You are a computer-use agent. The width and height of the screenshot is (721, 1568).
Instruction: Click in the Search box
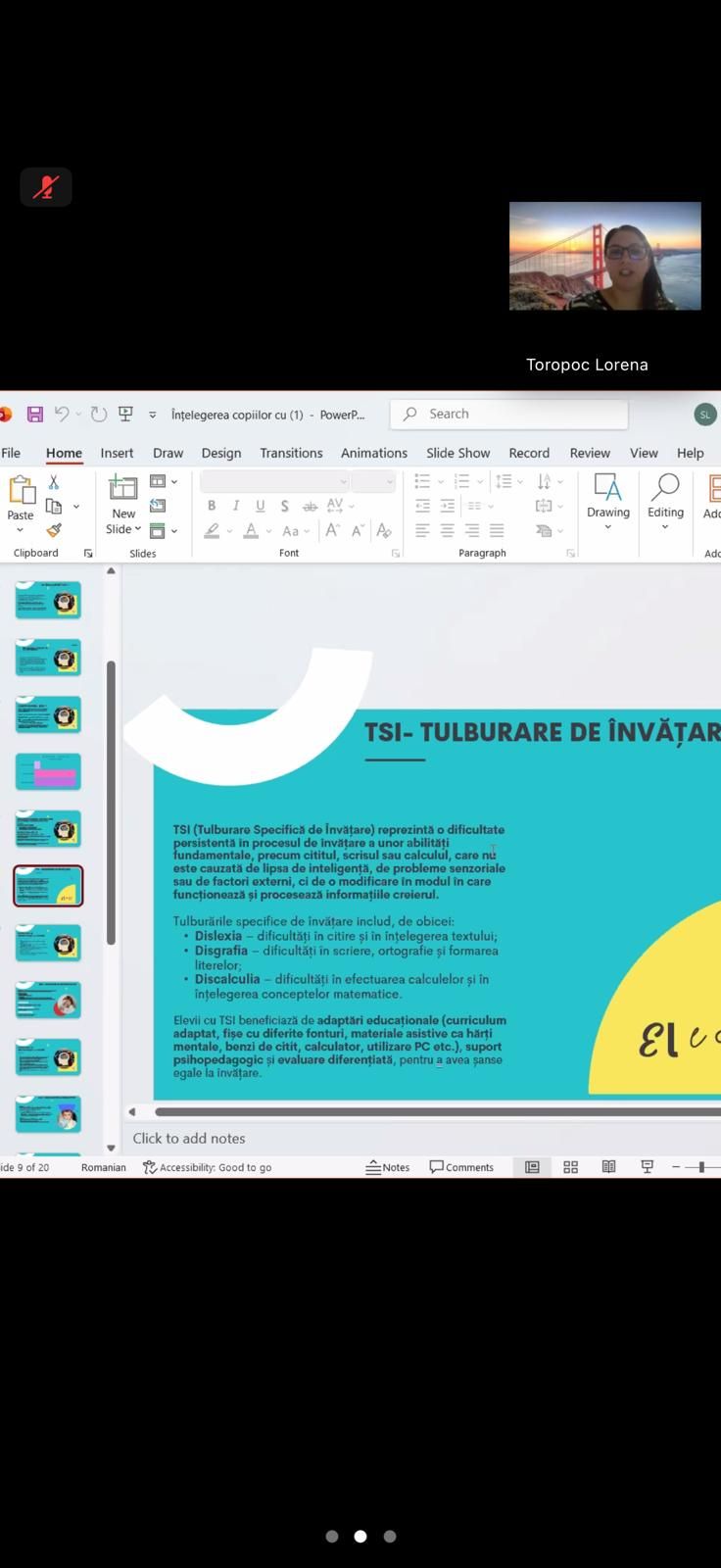(509, 415)
